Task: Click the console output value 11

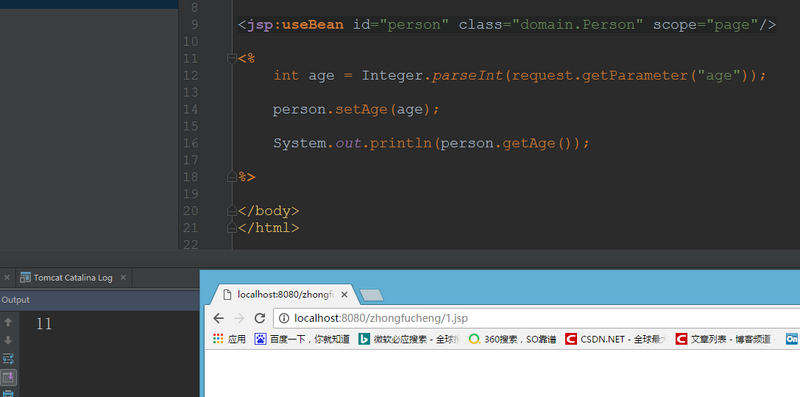Action: pos(44,324)
